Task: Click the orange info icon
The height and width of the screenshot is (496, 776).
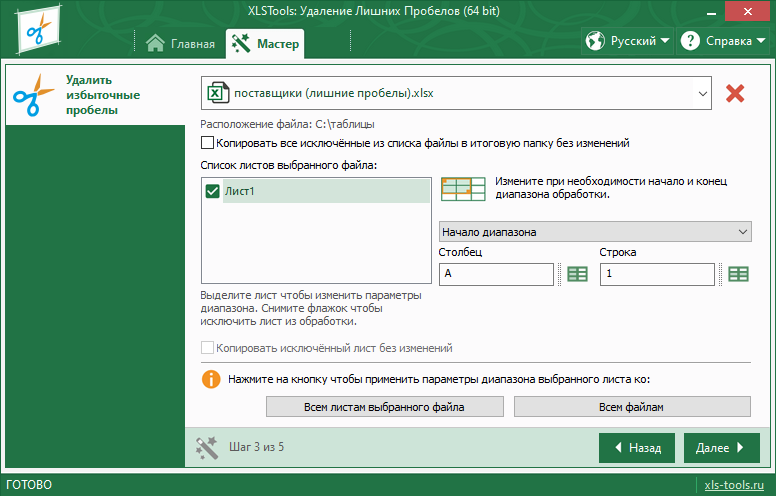Action: pos(211,380)
